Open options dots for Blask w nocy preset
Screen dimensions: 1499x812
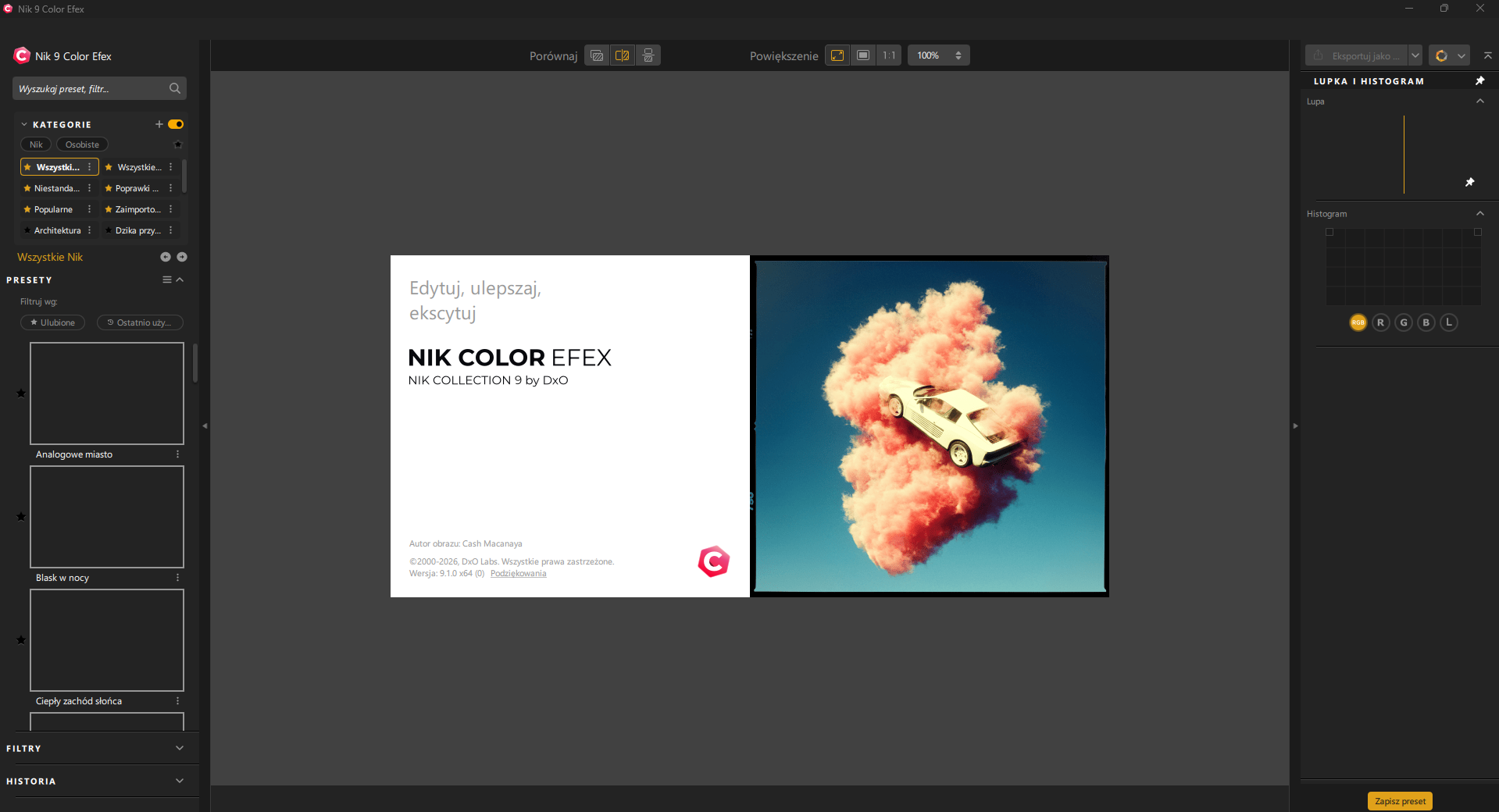(x=177, y=578)
